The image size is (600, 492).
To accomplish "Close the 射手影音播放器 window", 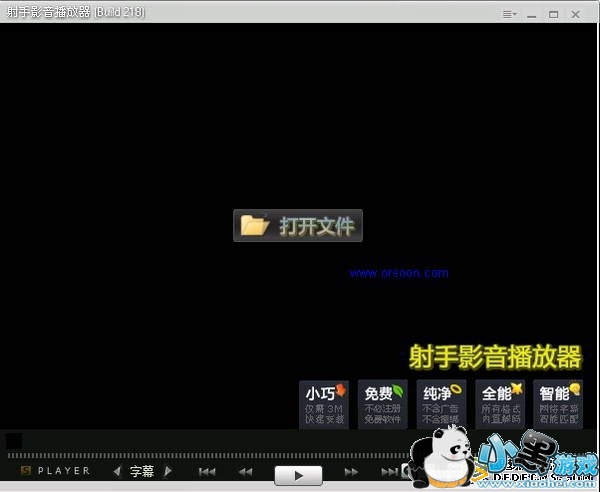I will click(x=575, y=15).
